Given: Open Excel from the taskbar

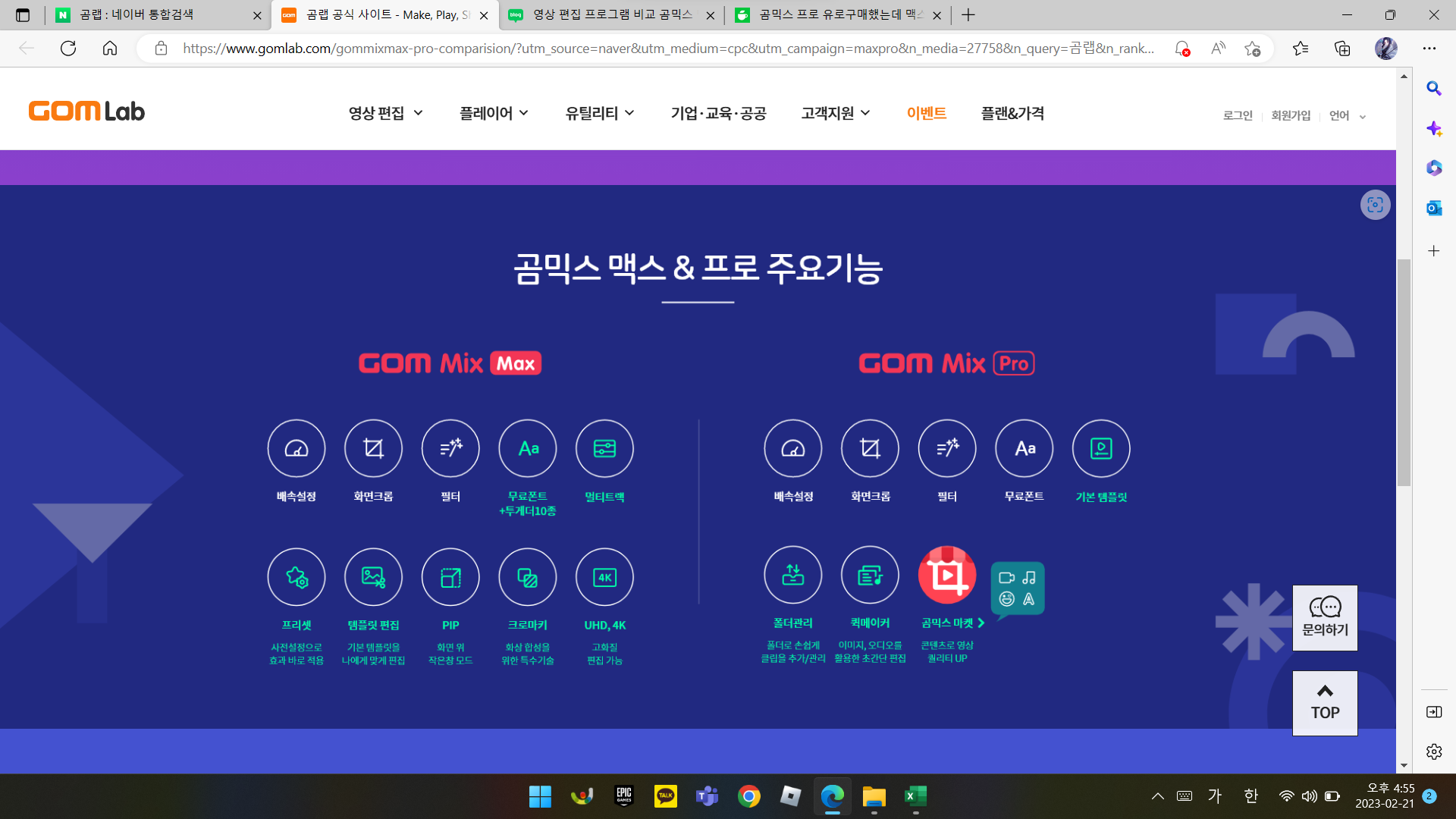Looking at the screenshot, I should pyautogui.click(x=915, y=796).
